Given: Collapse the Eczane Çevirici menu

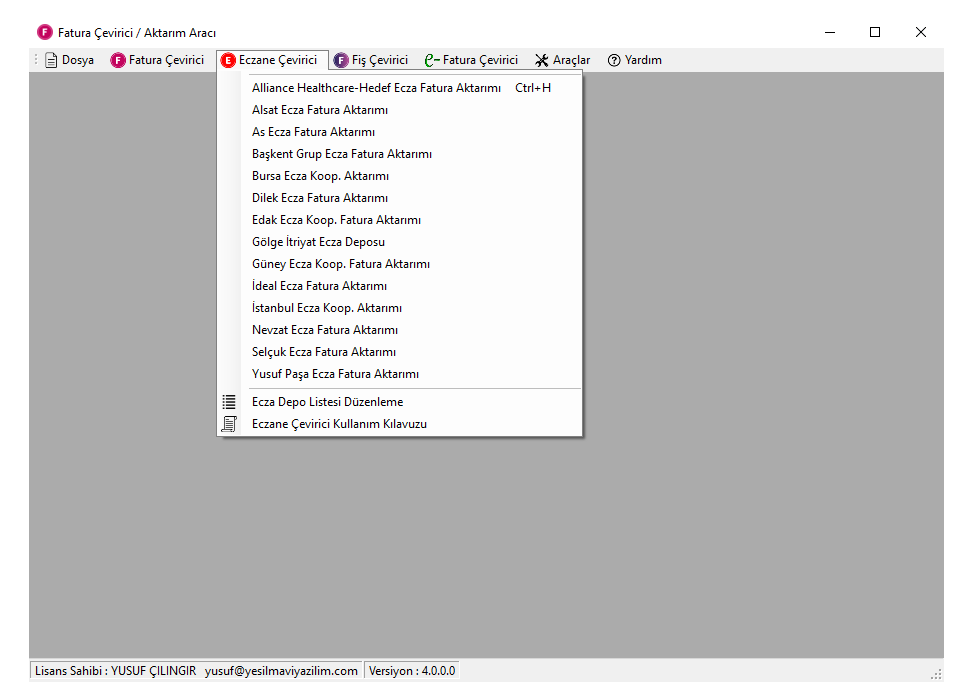Looking at the screenshot, I should [x=272, y=60].
